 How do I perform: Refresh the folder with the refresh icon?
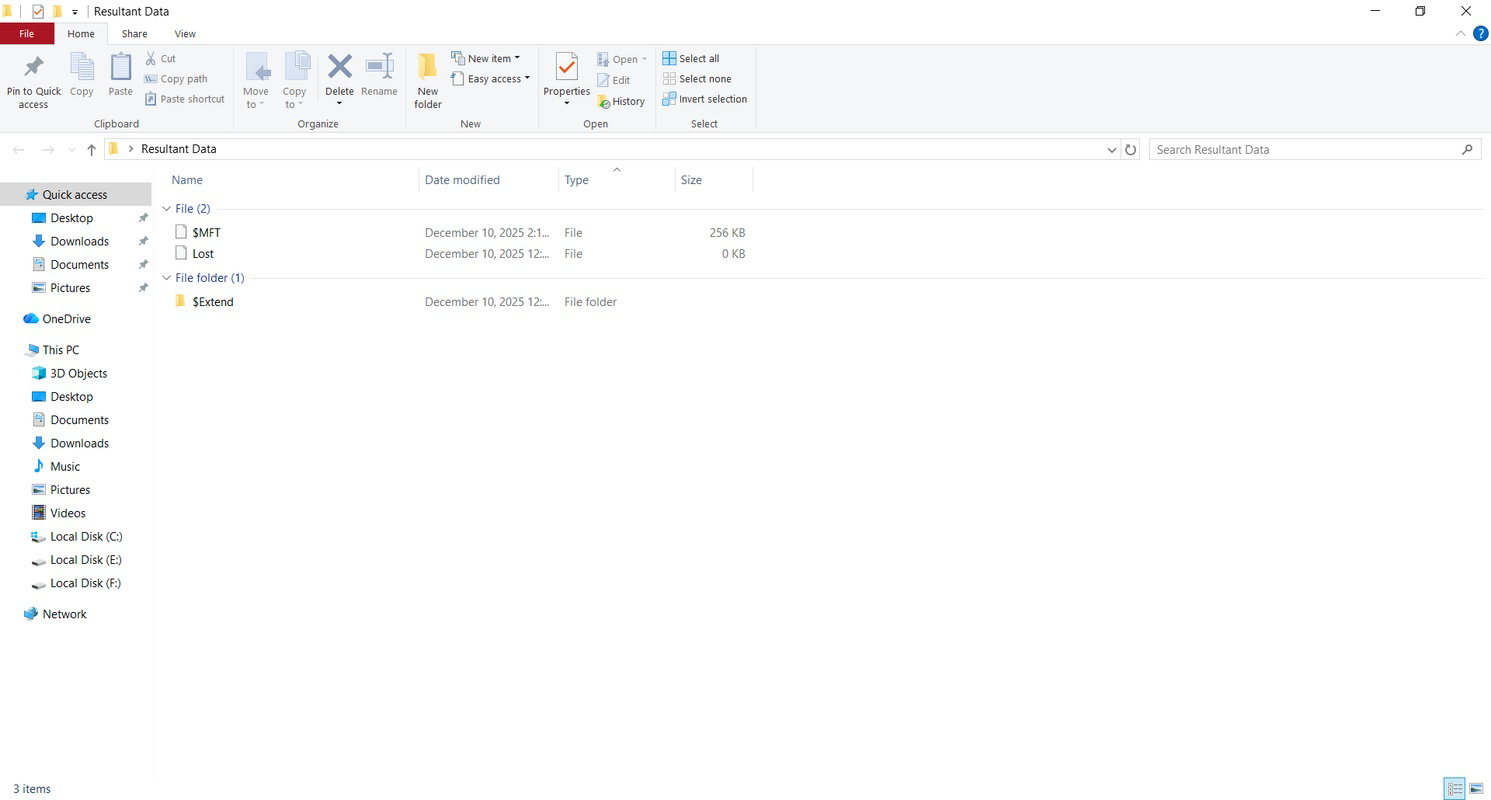(x=1130, y=148)
